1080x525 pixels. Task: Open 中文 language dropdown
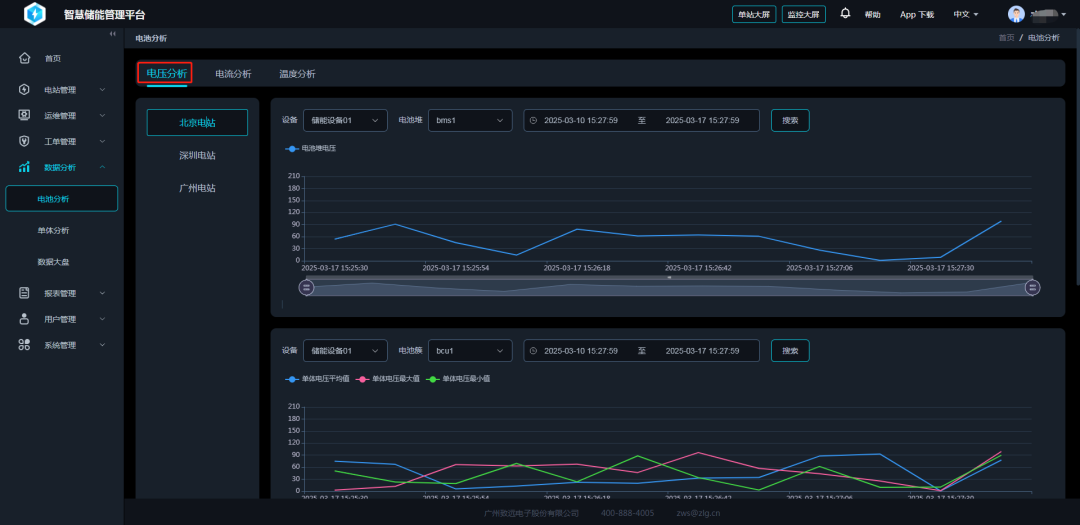(x=966, y=14)
